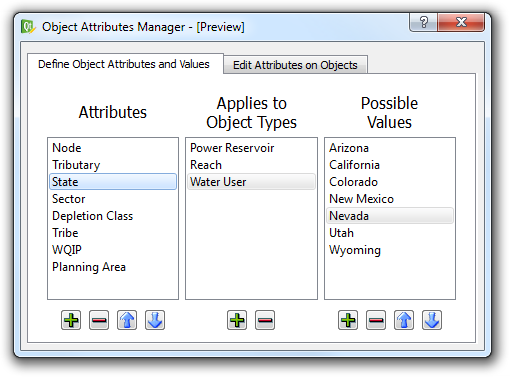Select the Sector attribute
The width and height of the screenshot is (510, 377).
coord(113,199)
